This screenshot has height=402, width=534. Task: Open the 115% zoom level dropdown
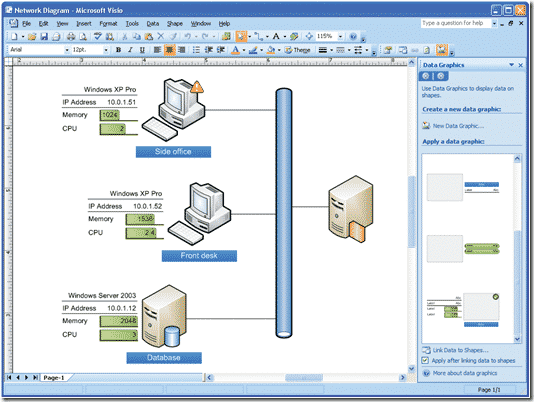(x=341, y=36)
